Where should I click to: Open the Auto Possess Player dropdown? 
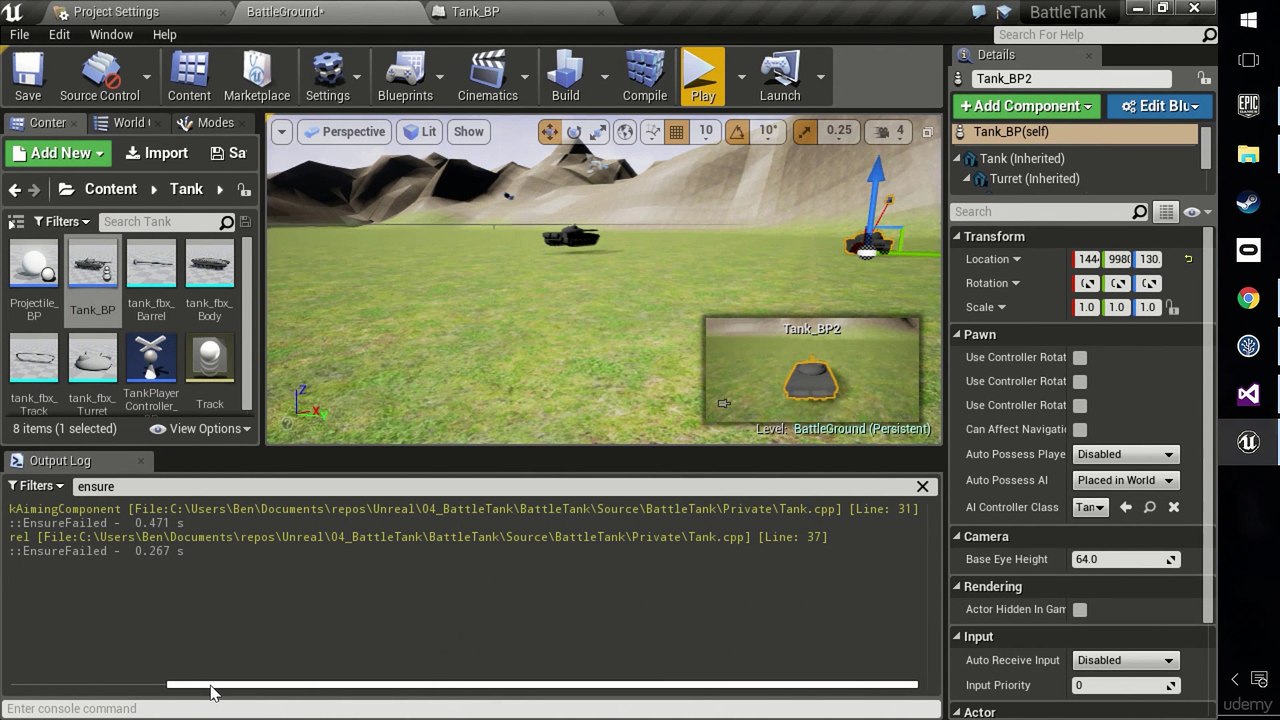[1126, 455]
